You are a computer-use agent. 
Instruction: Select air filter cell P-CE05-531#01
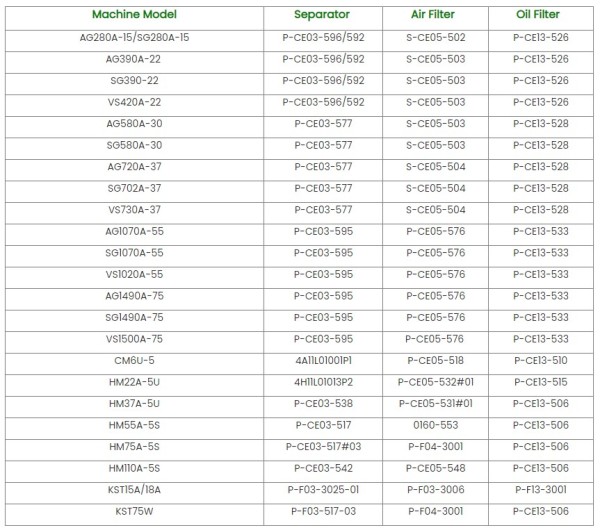click(435, 403)
